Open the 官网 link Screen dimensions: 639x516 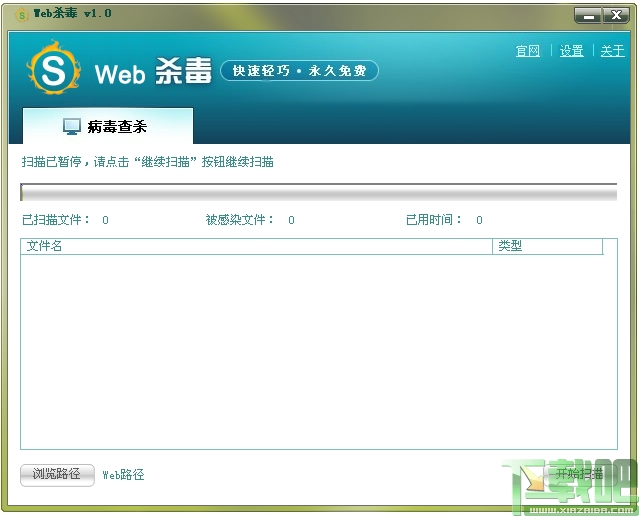[x=528, y=51]
